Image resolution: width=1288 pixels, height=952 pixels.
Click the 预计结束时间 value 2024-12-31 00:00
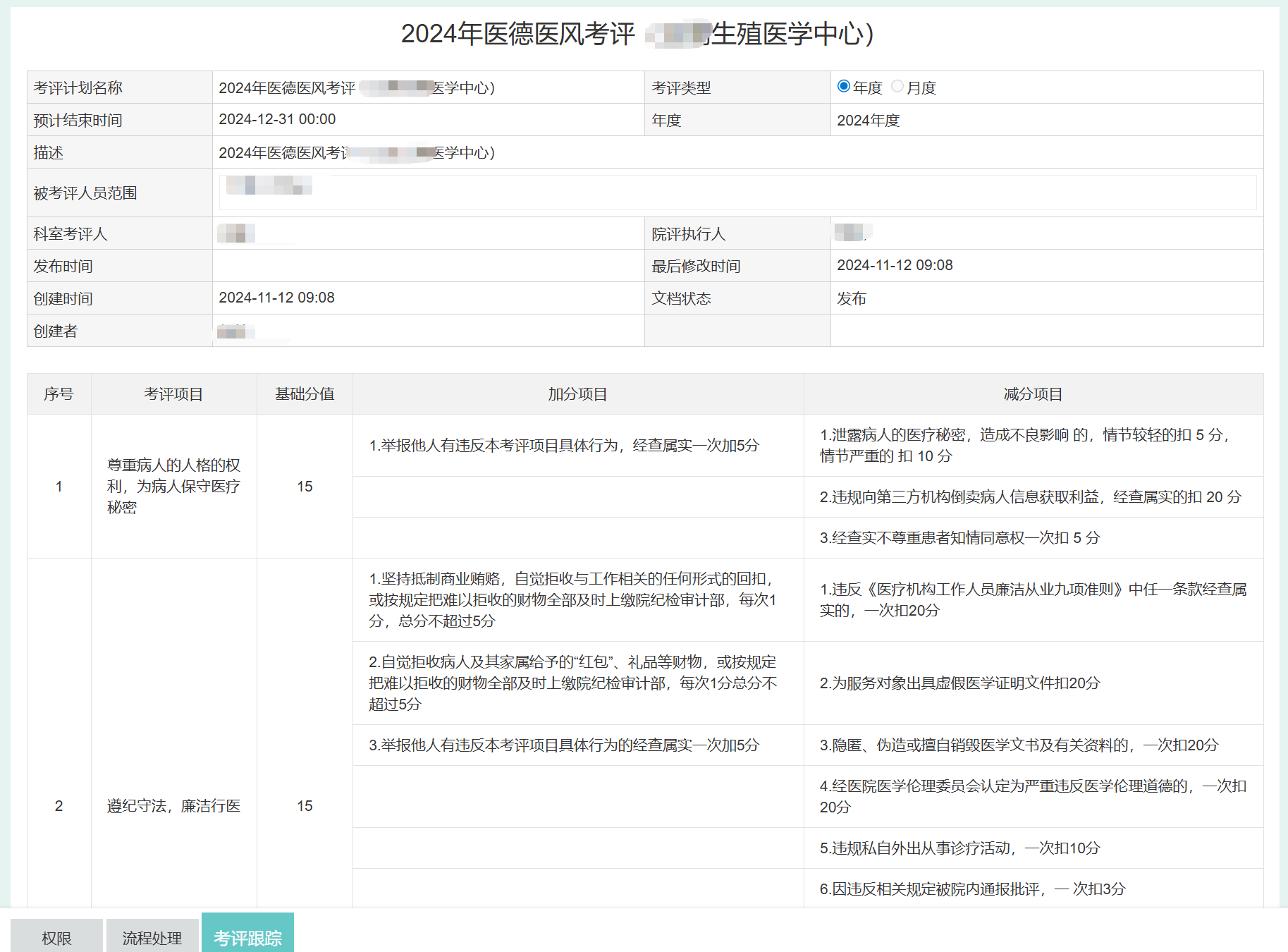click(x=277, y=119)
